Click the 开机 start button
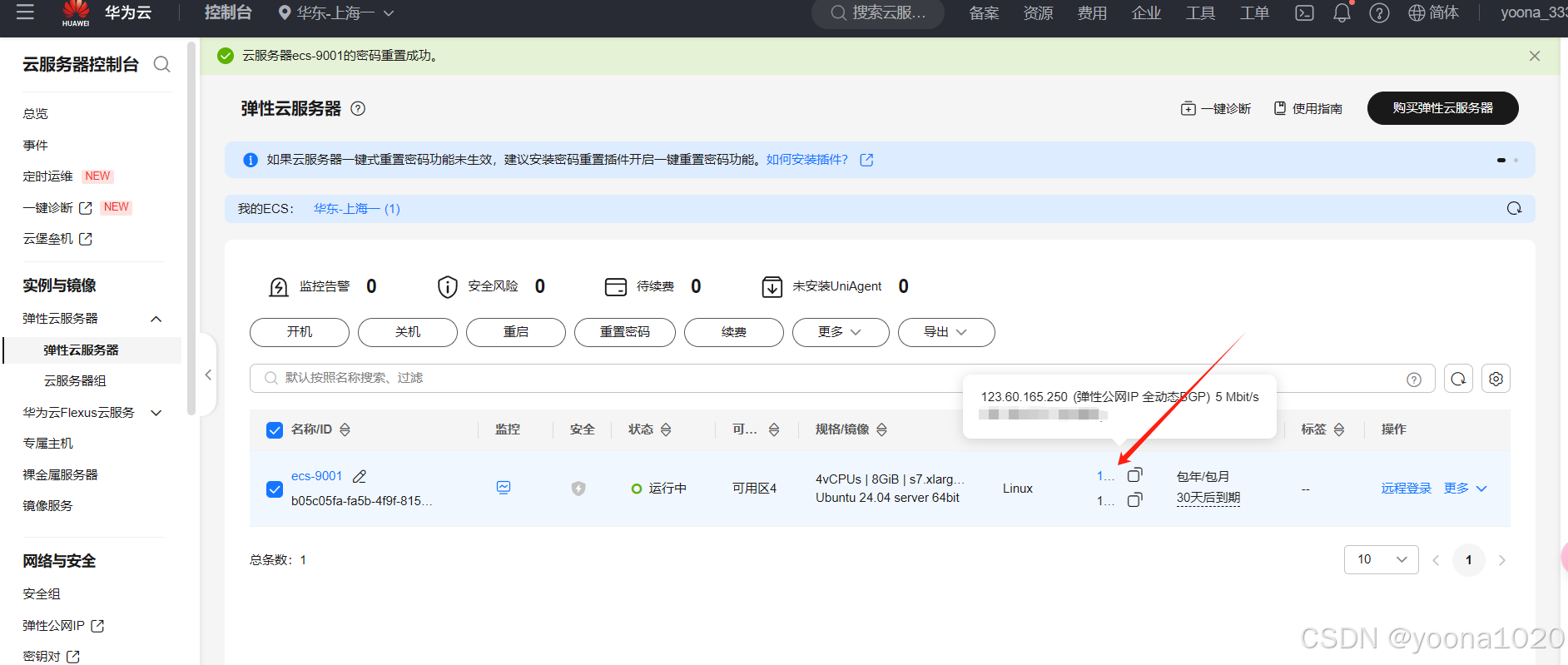Screen dimensions: 1568x665 pyautogui.click(x=300, y=332)
